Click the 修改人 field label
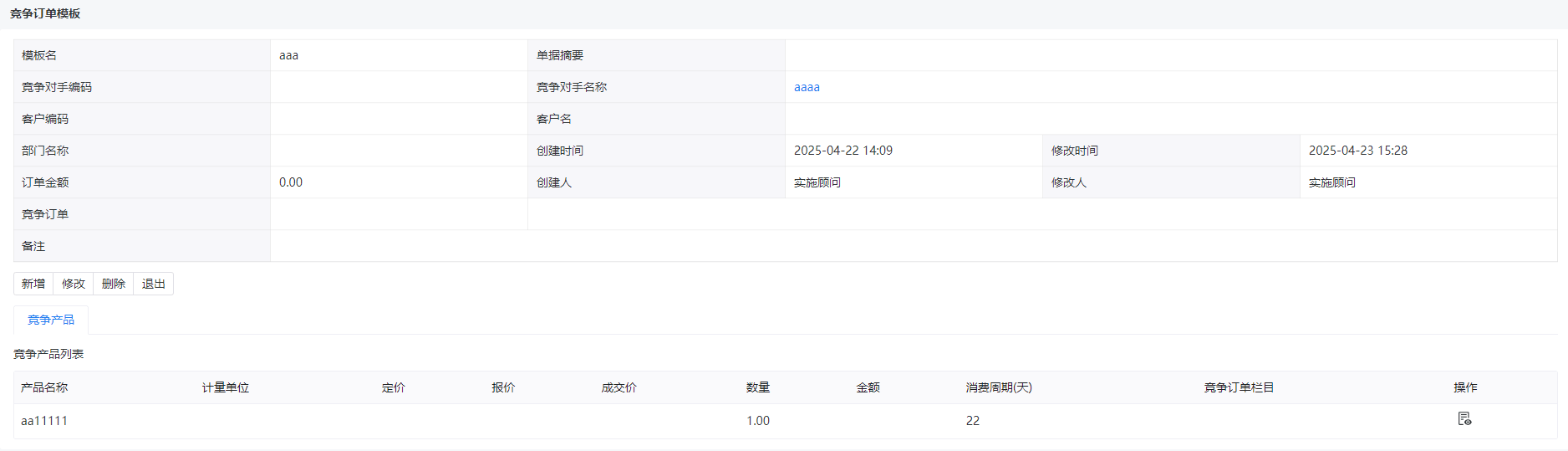 (1069, 182)
